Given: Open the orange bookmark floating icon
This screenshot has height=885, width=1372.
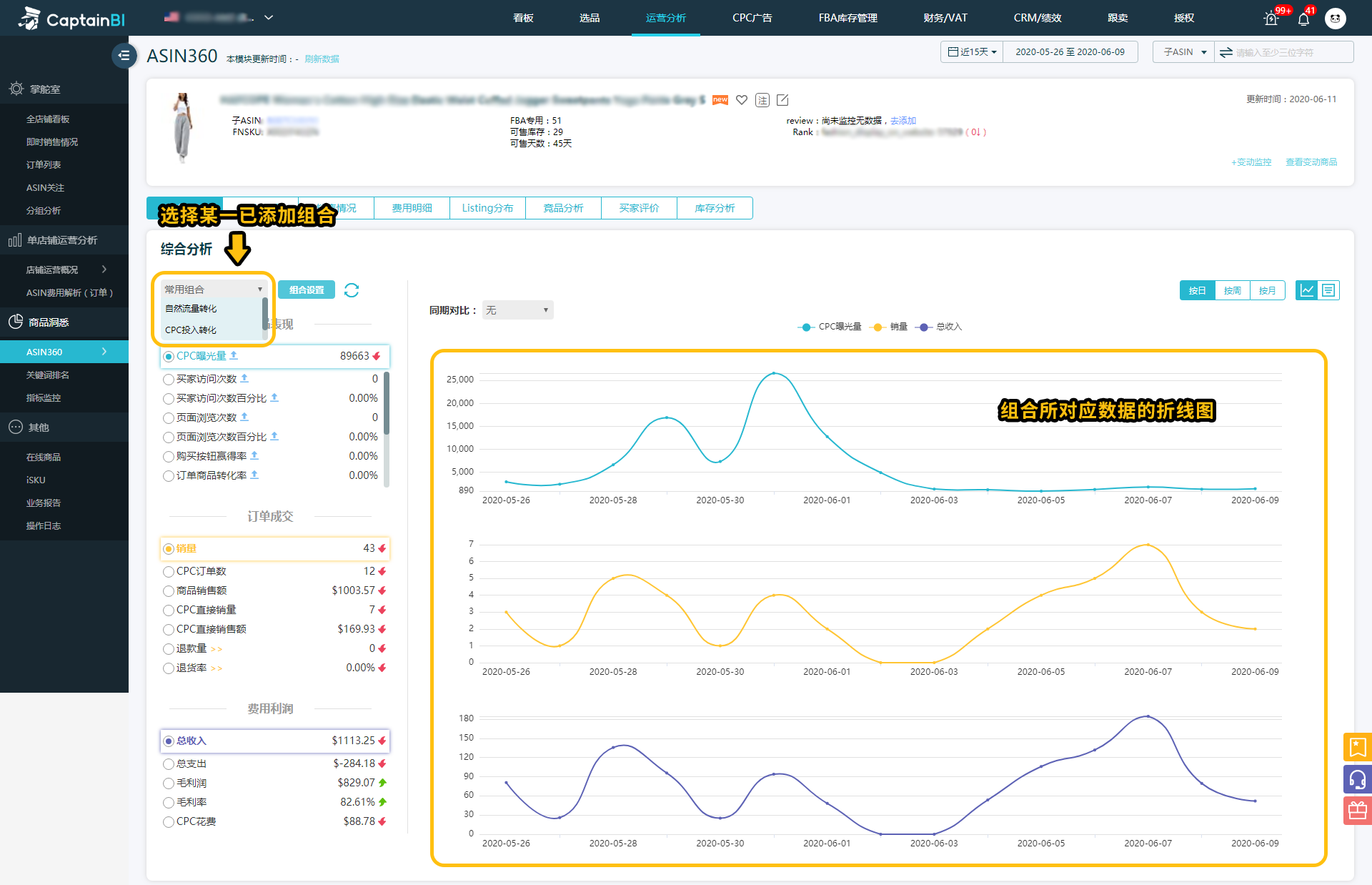Looking at the screenshot, I should coord(1357,748).
